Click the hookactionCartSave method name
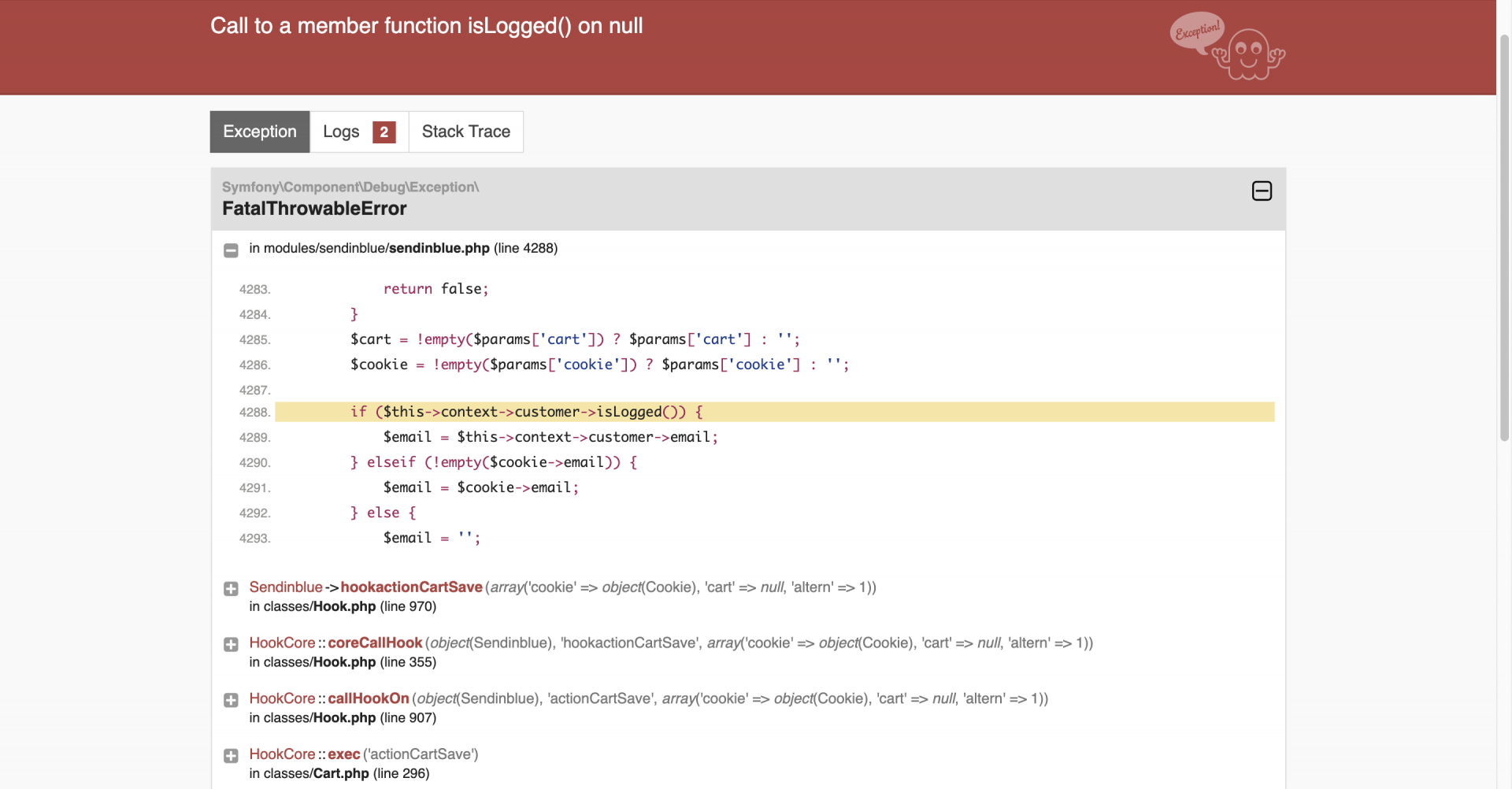This screenshot has width=1512, height=789. click(411, 587)
